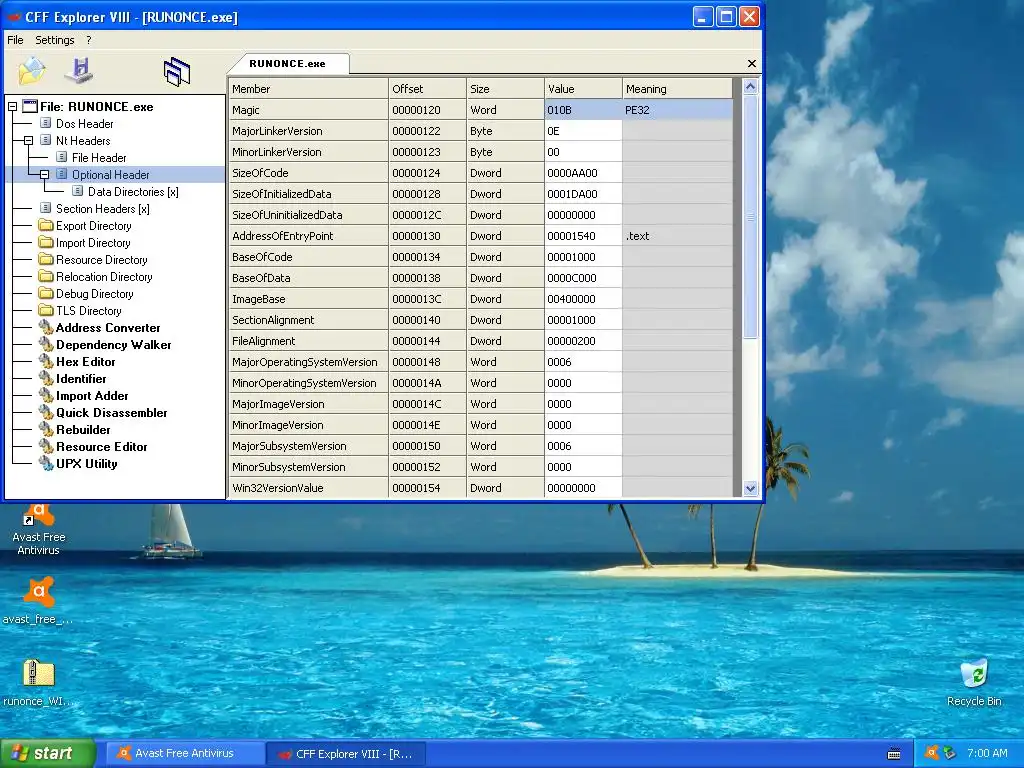This screenshot has width=1024, height=768.
Task: Open the Export Directory folder
Action: coord(93,225)
